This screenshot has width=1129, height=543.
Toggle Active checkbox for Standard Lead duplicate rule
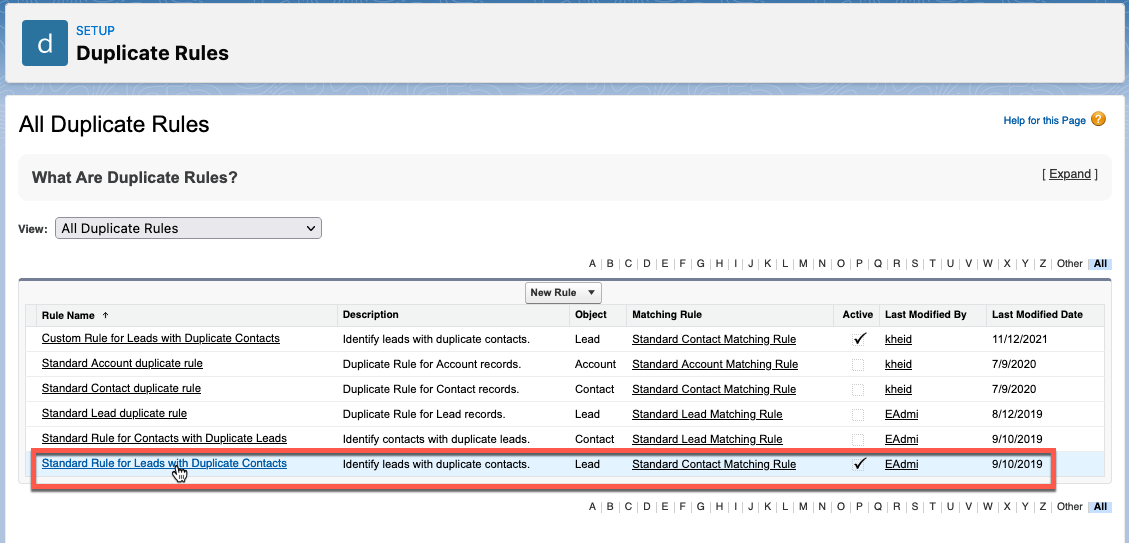pos(858,414)
